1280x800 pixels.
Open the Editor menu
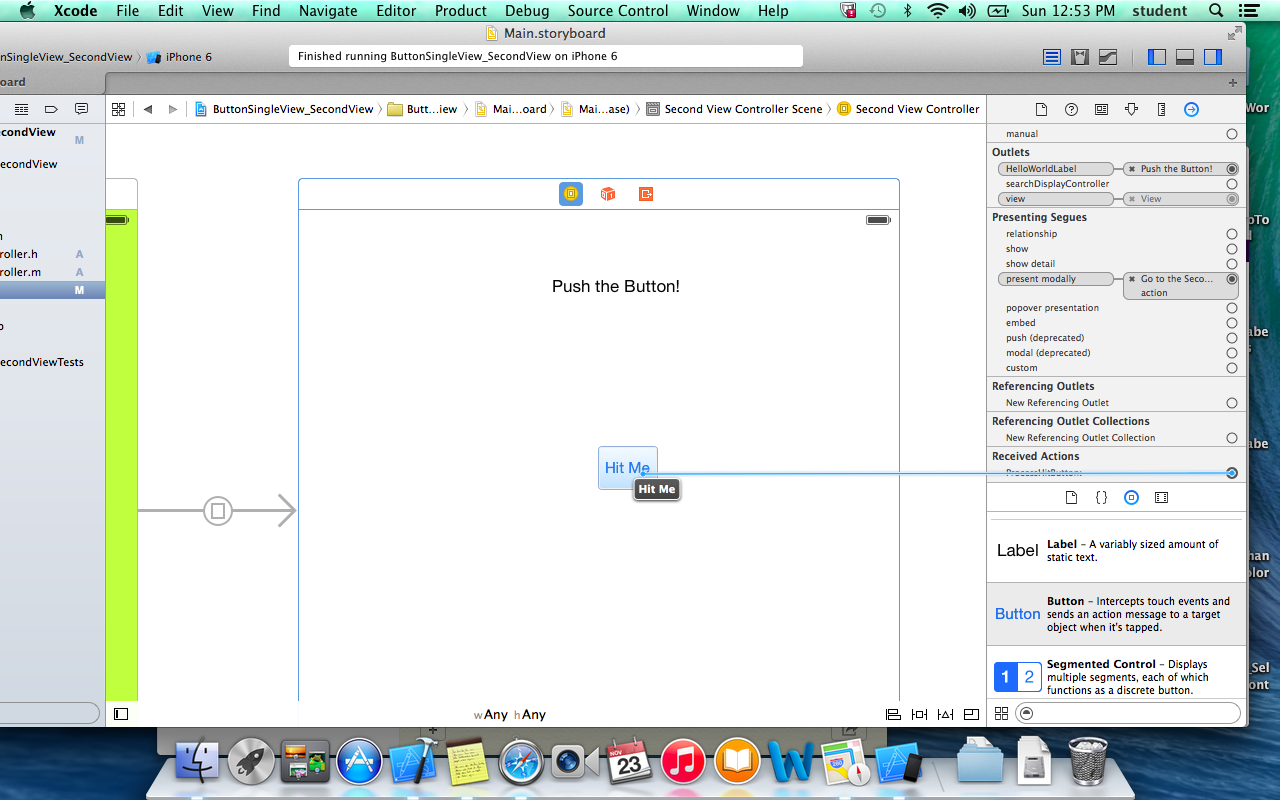click(396, 11)
